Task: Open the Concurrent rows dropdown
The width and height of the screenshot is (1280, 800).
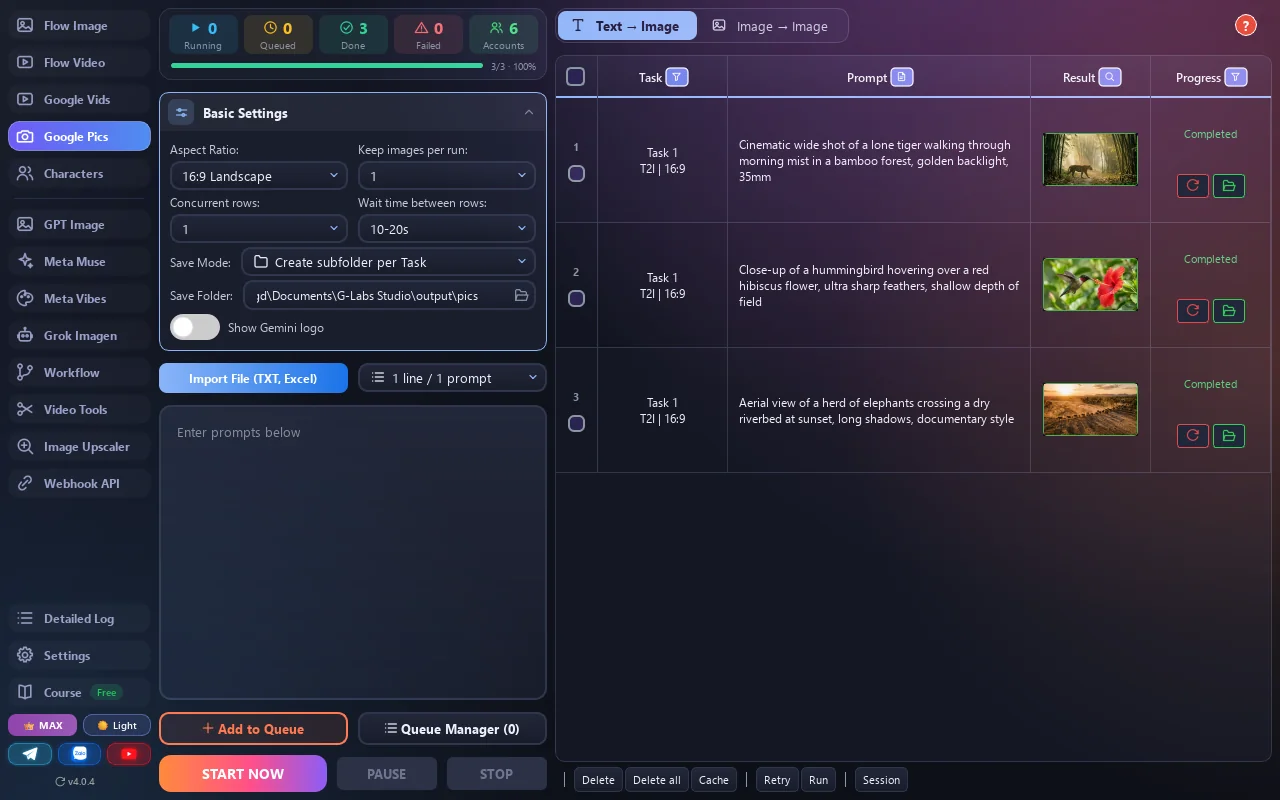Action: click(x=259, y=229)
